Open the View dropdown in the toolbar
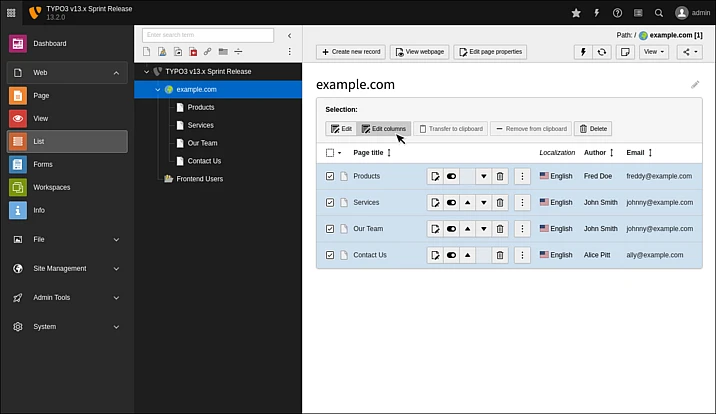716x414 pixels. point(654,52)
